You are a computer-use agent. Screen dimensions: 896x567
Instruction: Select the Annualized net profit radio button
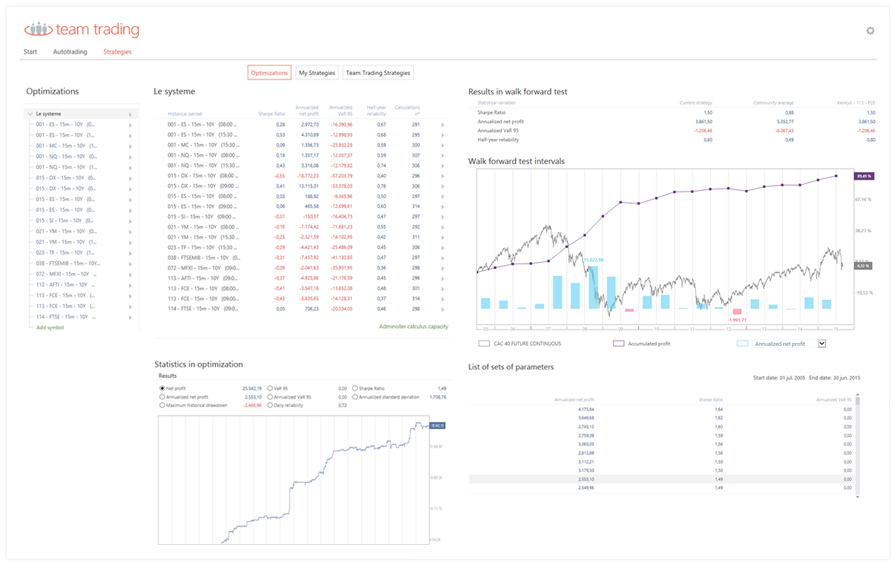[x=163, y=397]
